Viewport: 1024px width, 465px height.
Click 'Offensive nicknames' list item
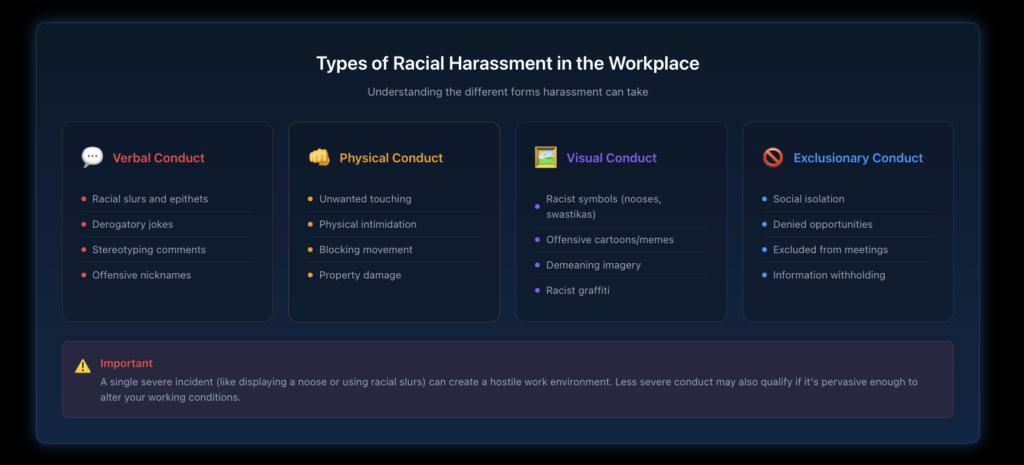pyautogui.click(x=167, y=275)
